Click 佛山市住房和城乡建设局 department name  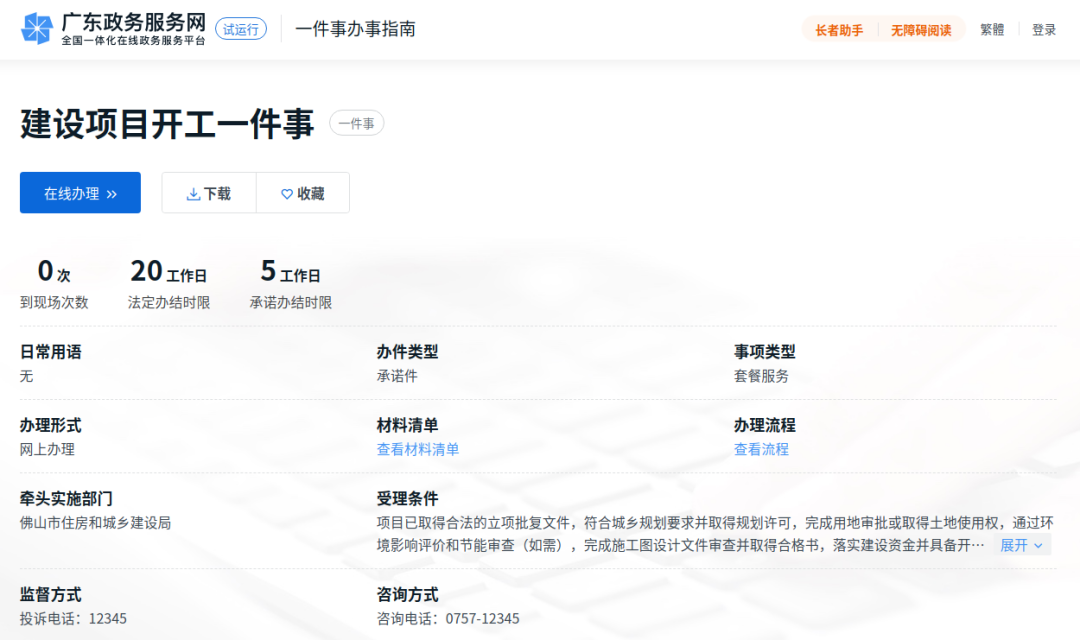point(95,523)
